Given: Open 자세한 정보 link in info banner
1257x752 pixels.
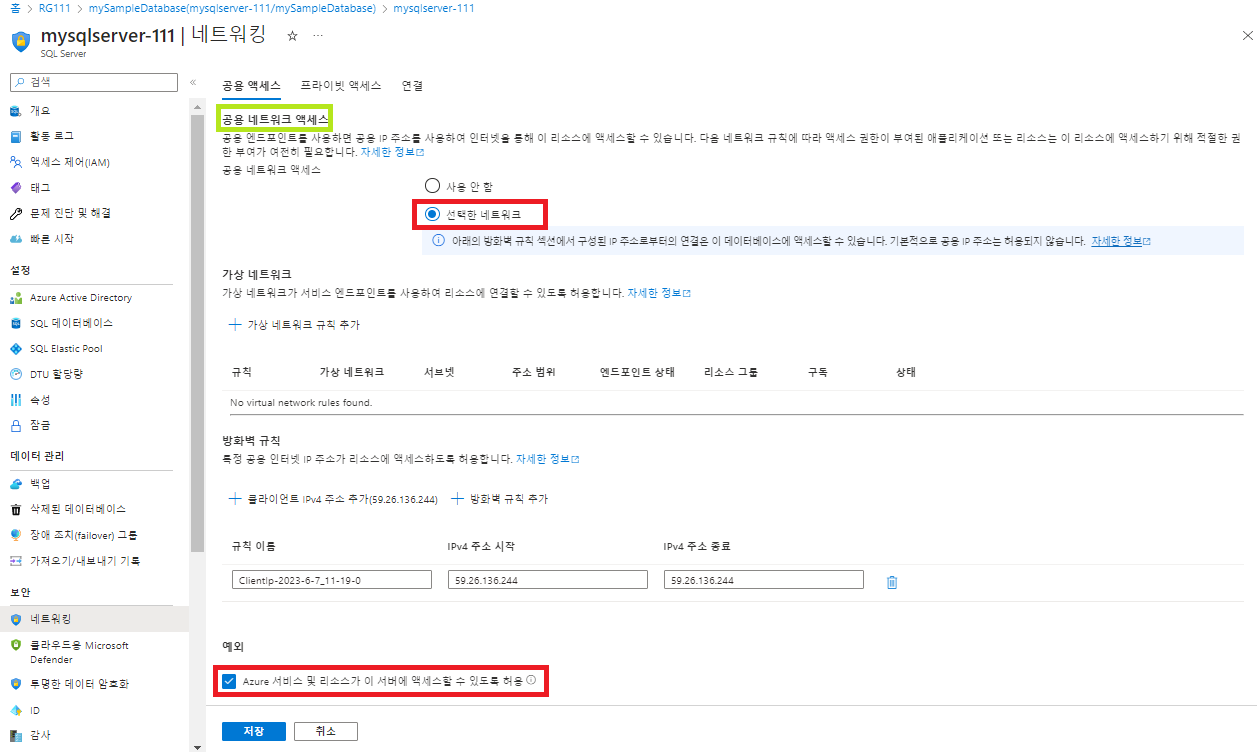Looking at the screenshot, I should [1121, 242].
